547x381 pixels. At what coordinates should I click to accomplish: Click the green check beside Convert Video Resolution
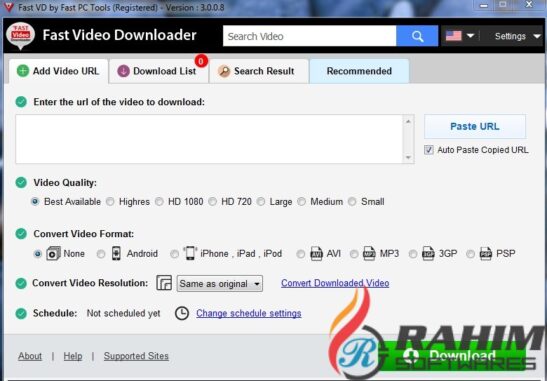[21, 283]
